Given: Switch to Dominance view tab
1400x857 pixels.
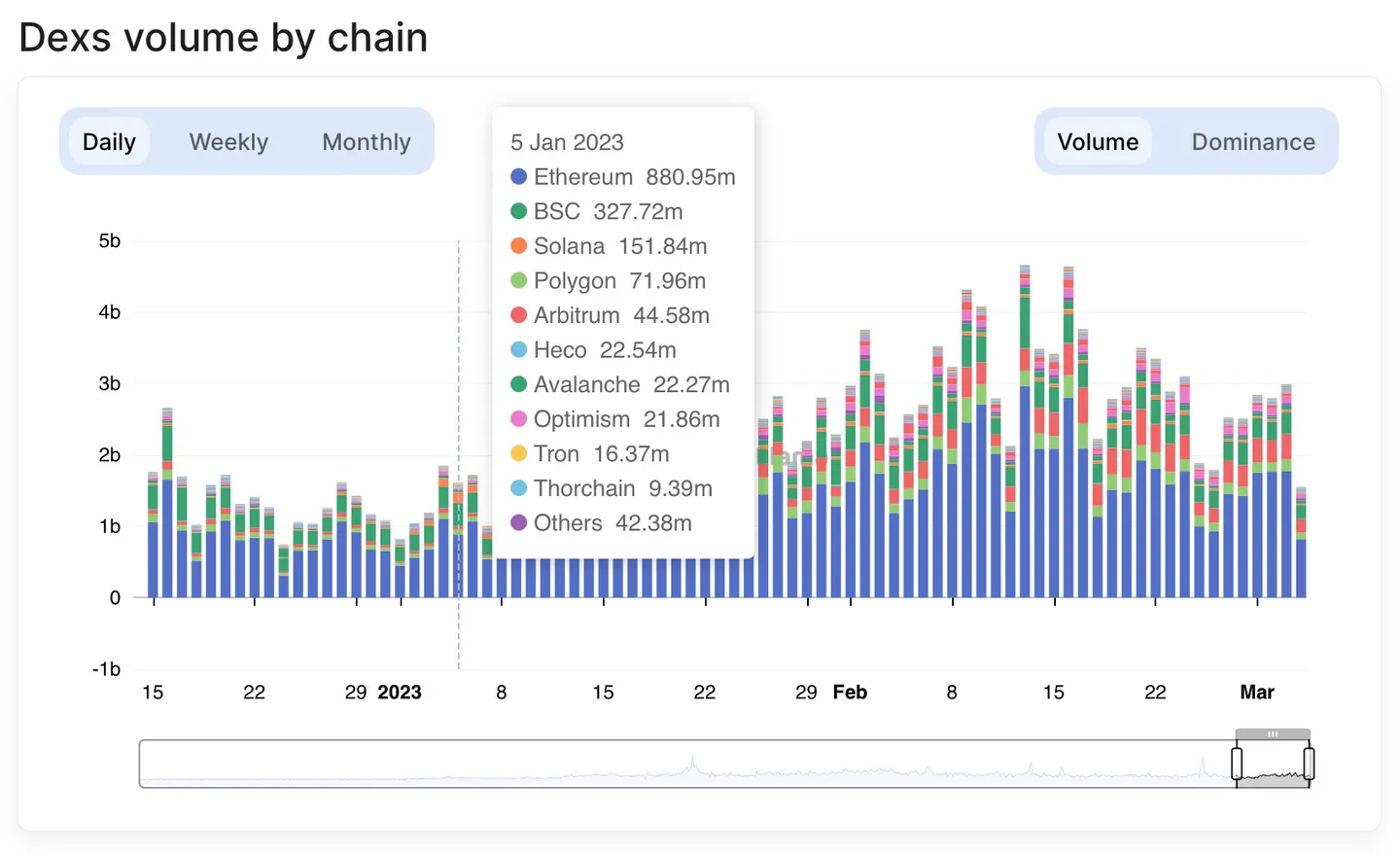Looking at the screenshot, I should pos(1253,142).
